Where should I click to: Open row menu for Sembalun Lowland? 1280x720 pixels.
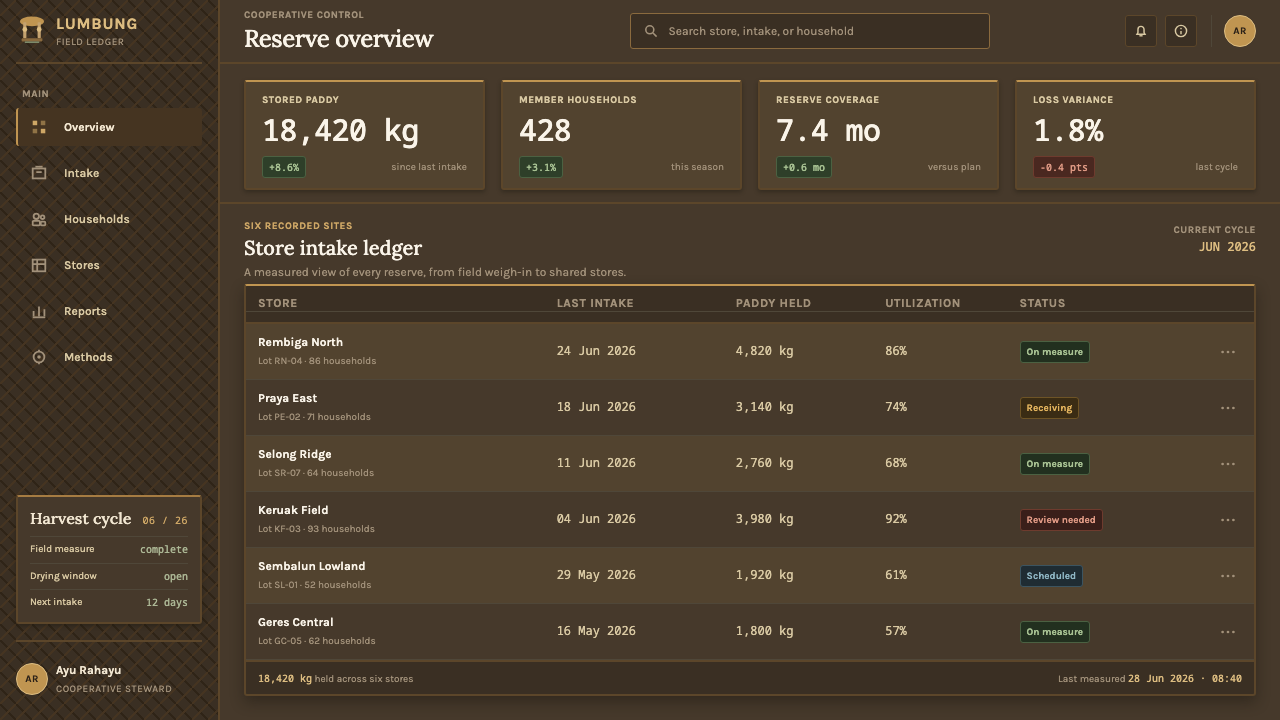click(x=1228, y=576)
